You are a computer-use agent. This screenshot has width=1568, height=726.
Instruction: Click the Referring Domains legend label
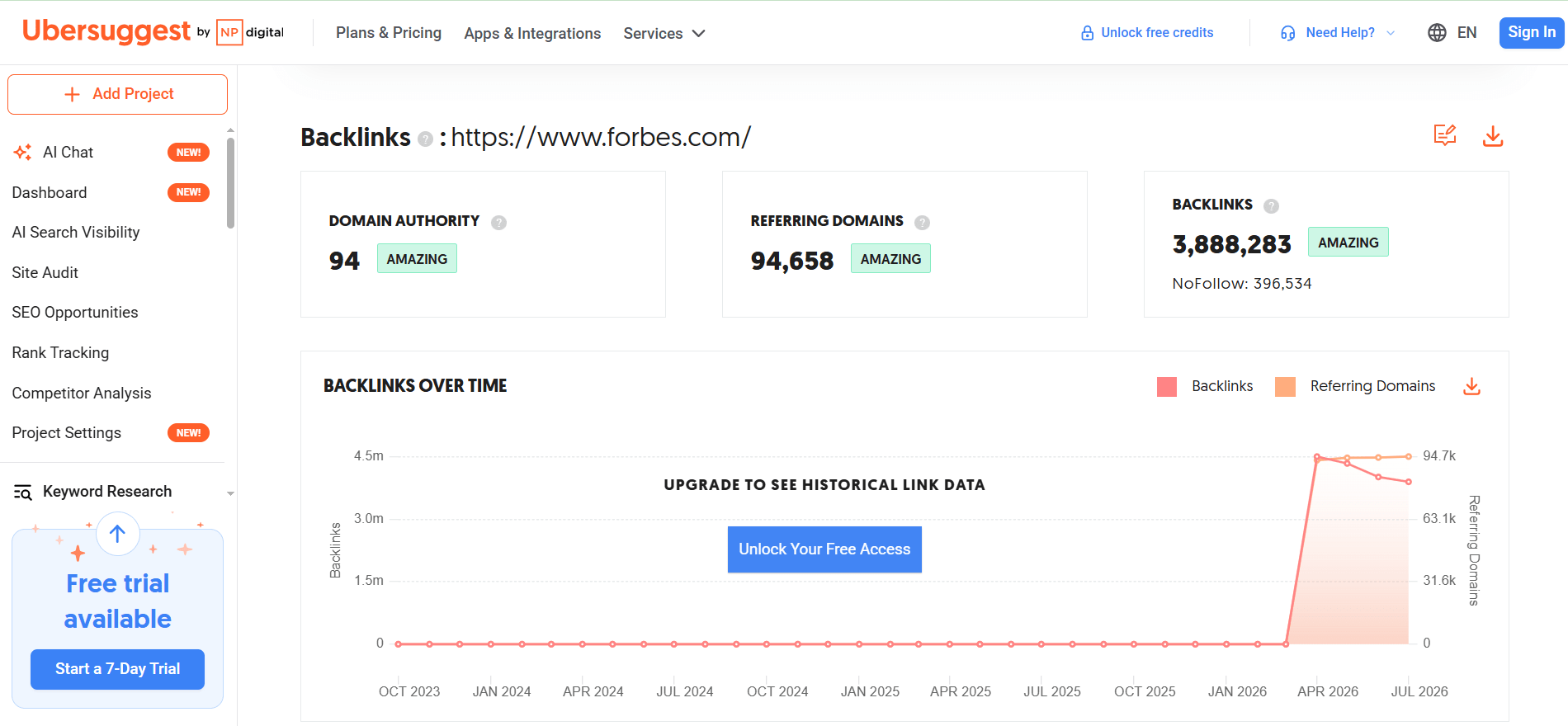1372,386
